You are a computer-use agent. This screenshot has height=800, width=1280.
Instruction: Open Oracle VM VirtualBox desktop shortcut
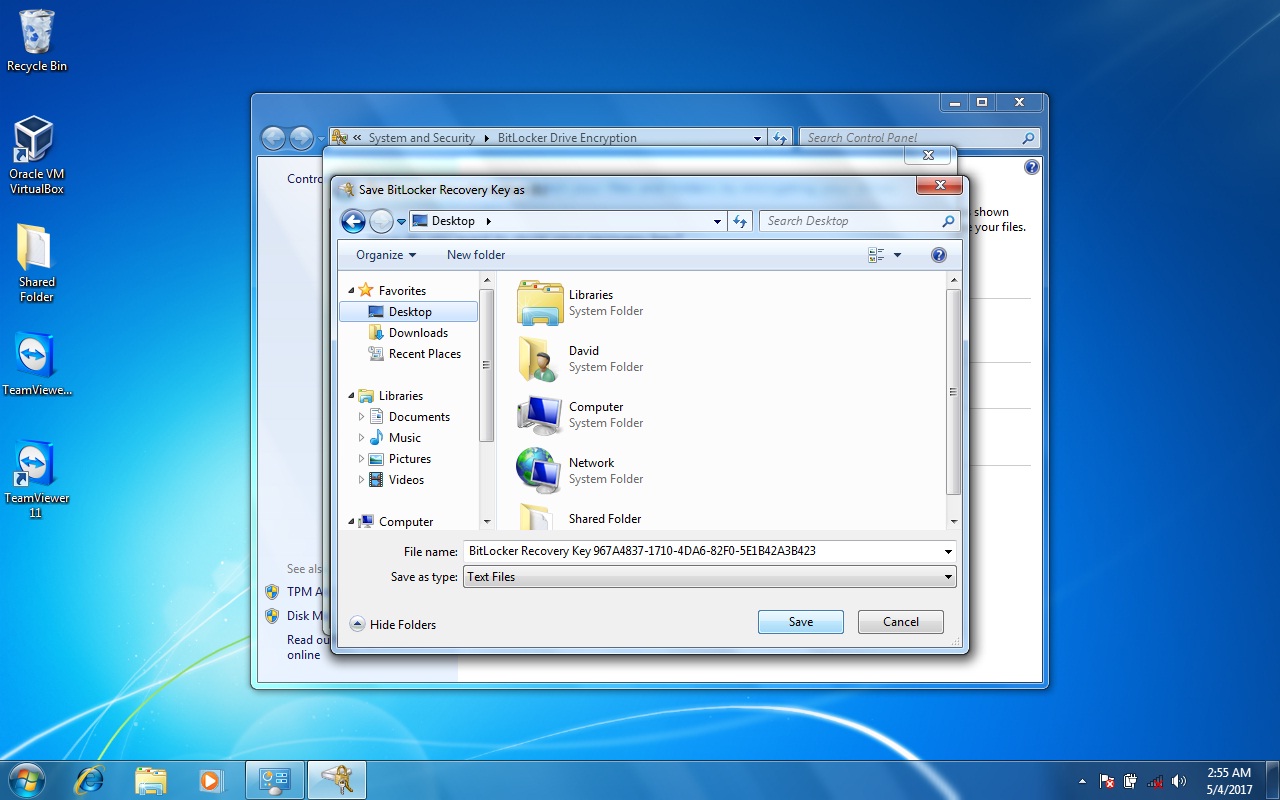[36, 155]
